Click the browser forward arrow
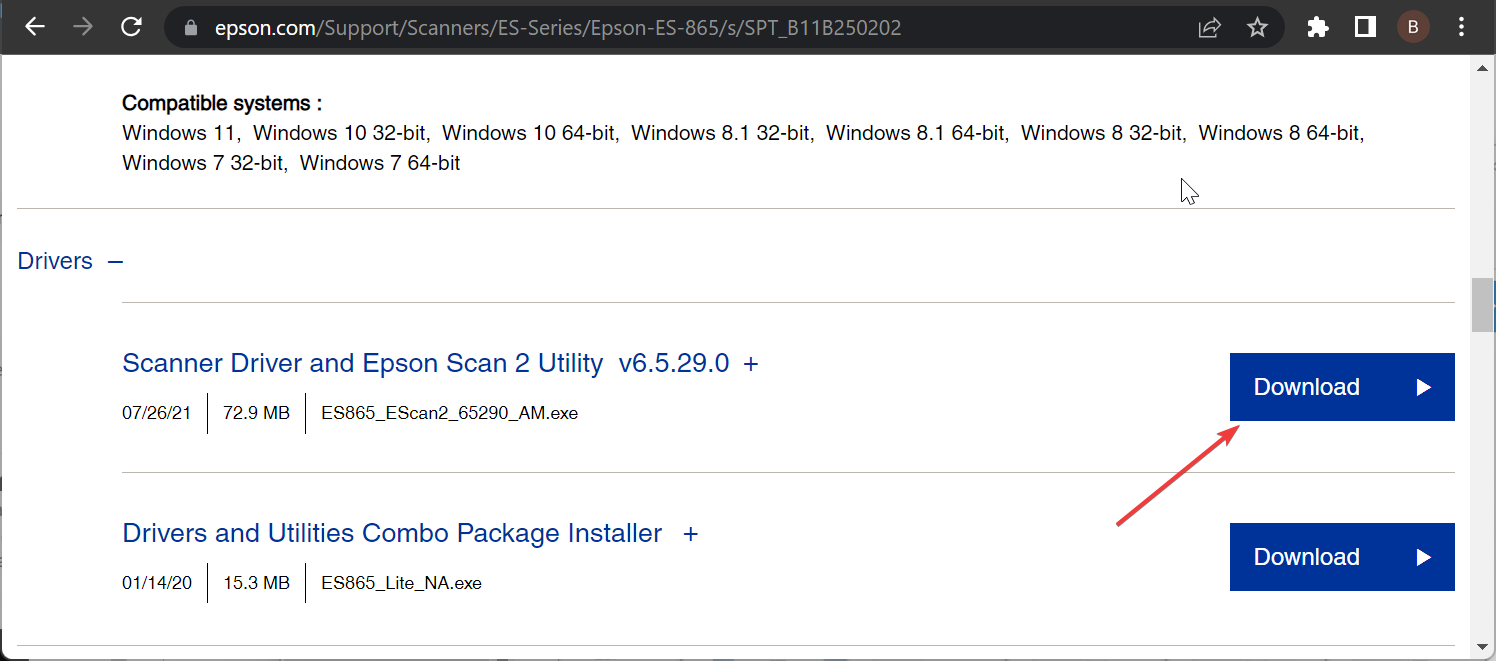1496x661 pixels. 83,28
